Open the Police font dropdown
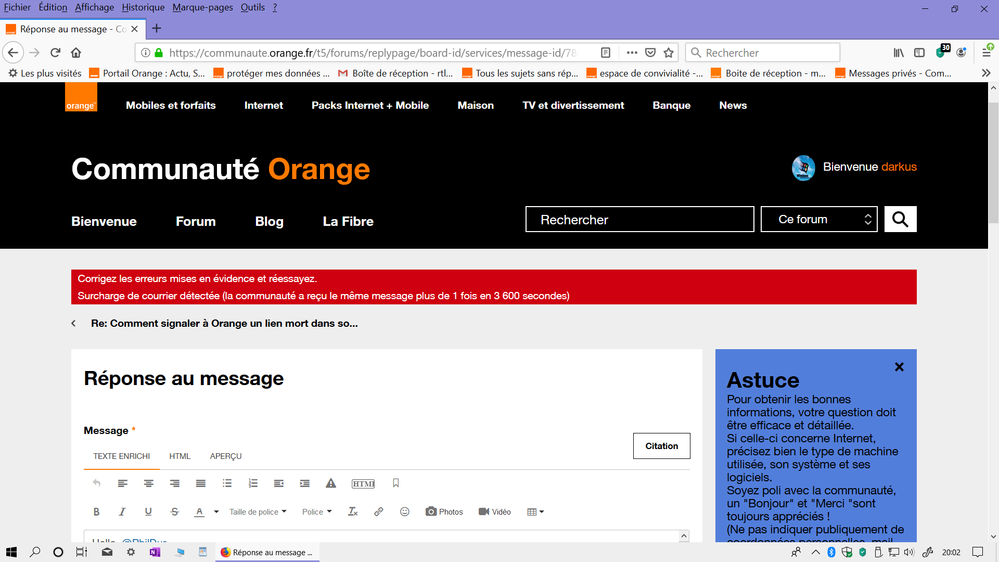 (x=317, y=512)
